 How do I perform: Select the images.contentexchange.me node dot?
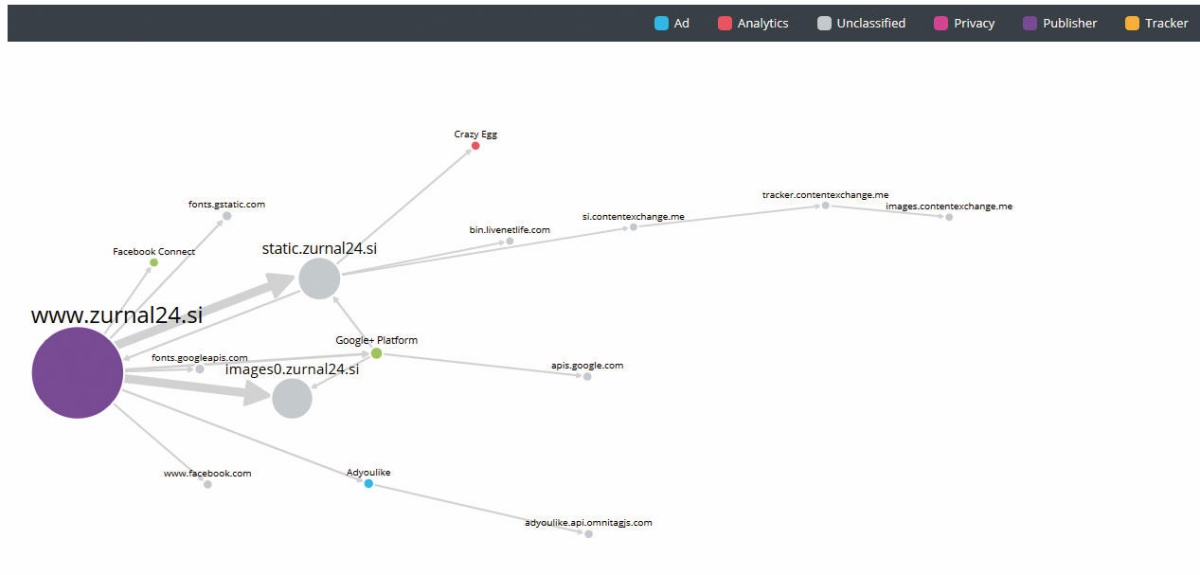(x=949, y=217)
